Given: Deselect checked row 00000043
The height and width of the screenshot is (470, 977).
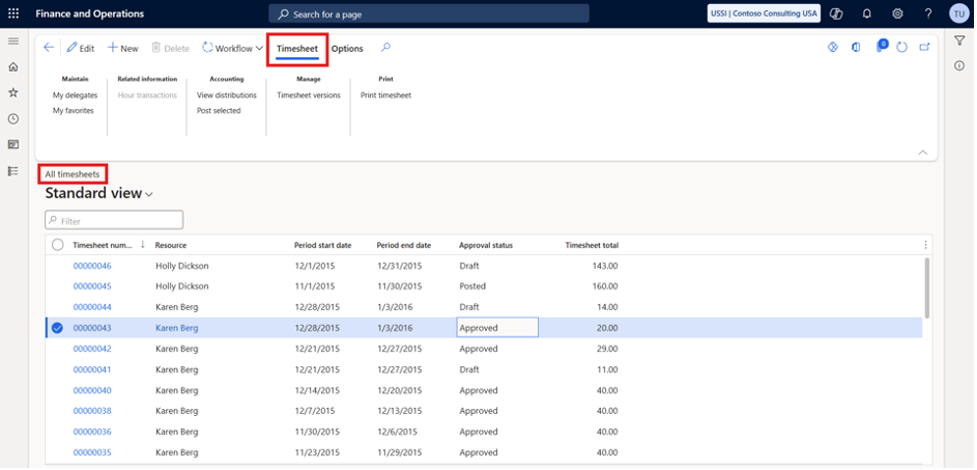Looking at the screenshot, I should (57, 328).
